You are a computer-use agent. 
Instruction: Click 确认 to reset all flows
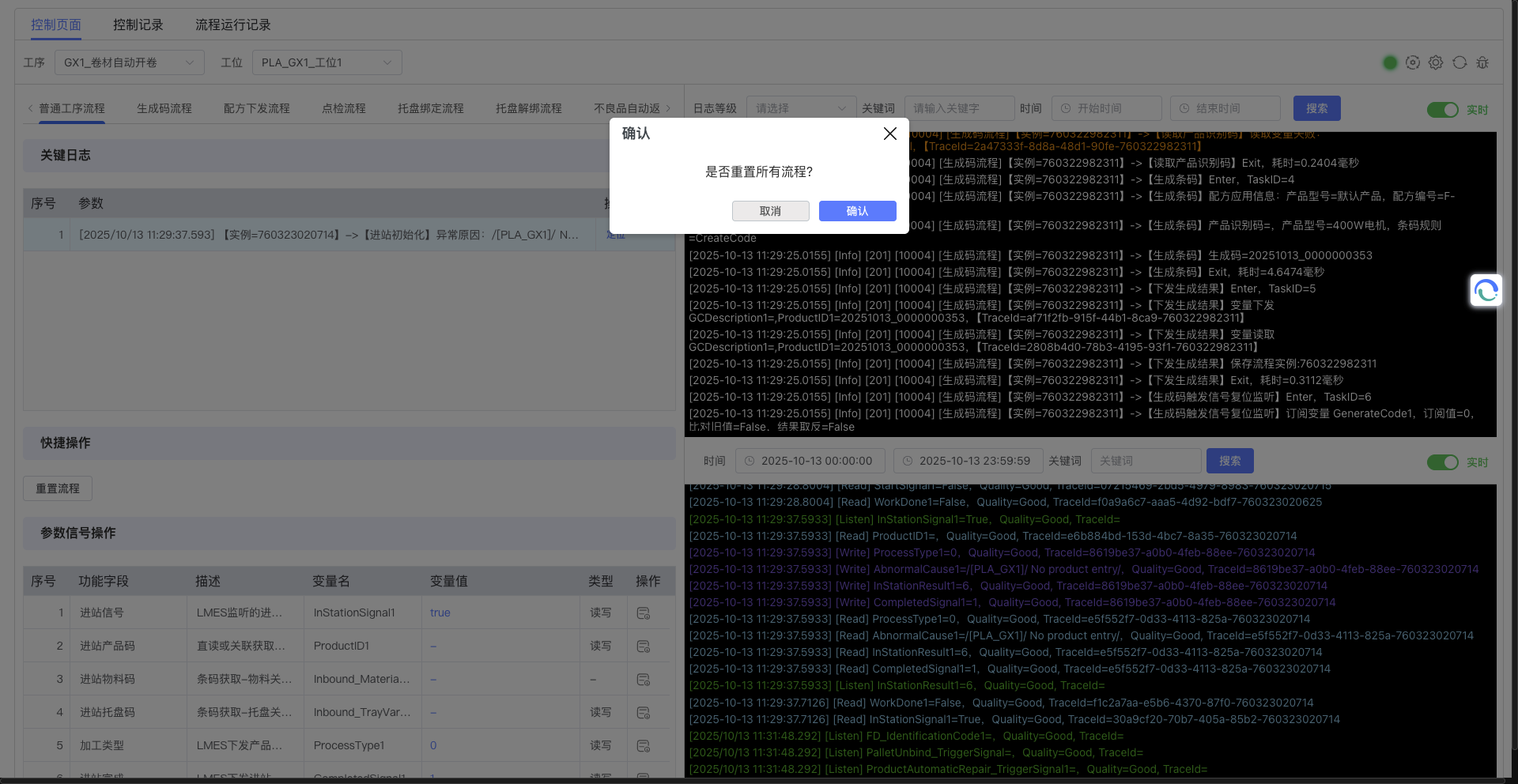[857, 211]
